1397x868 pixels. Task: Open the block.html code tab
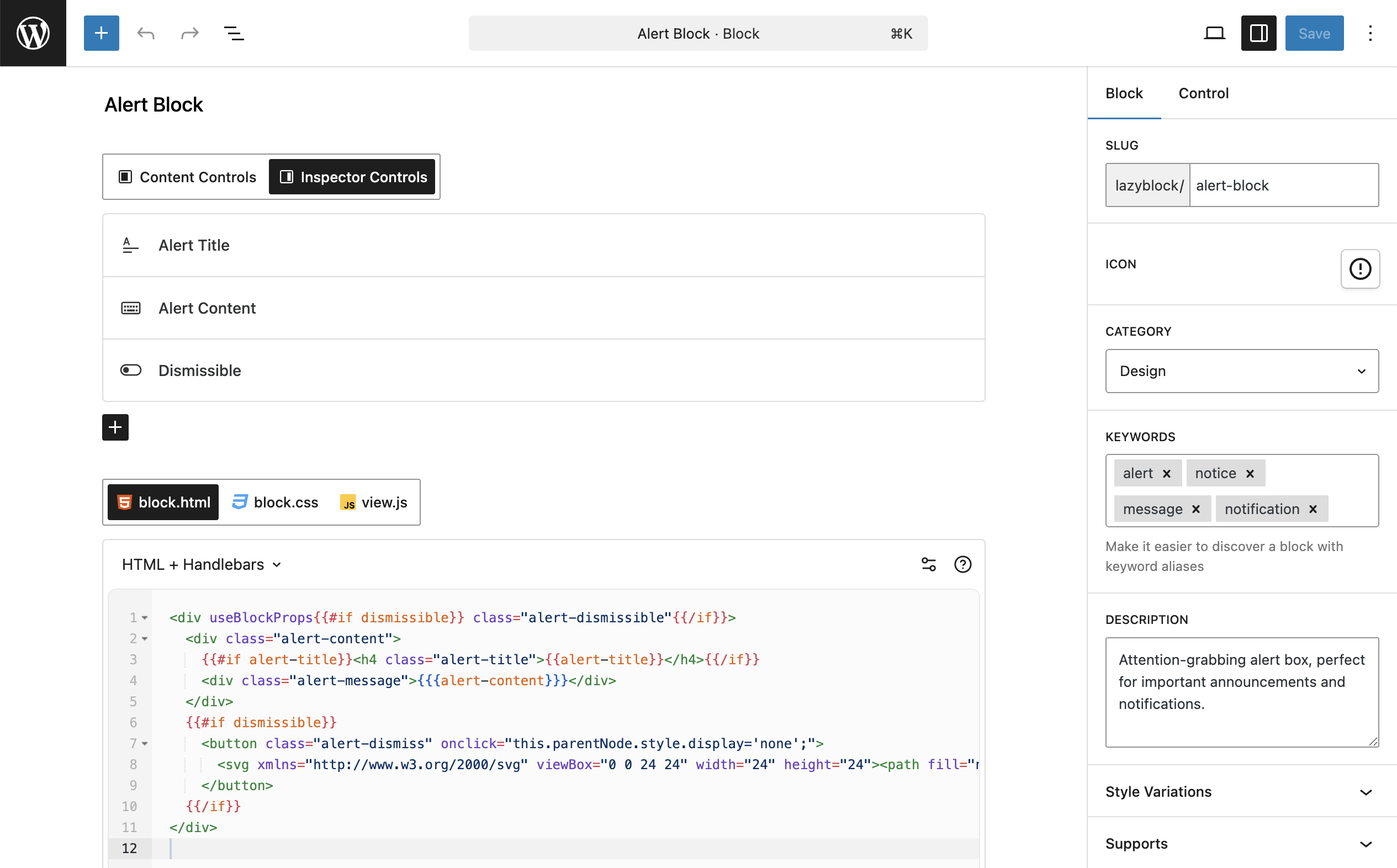point(163,502)
